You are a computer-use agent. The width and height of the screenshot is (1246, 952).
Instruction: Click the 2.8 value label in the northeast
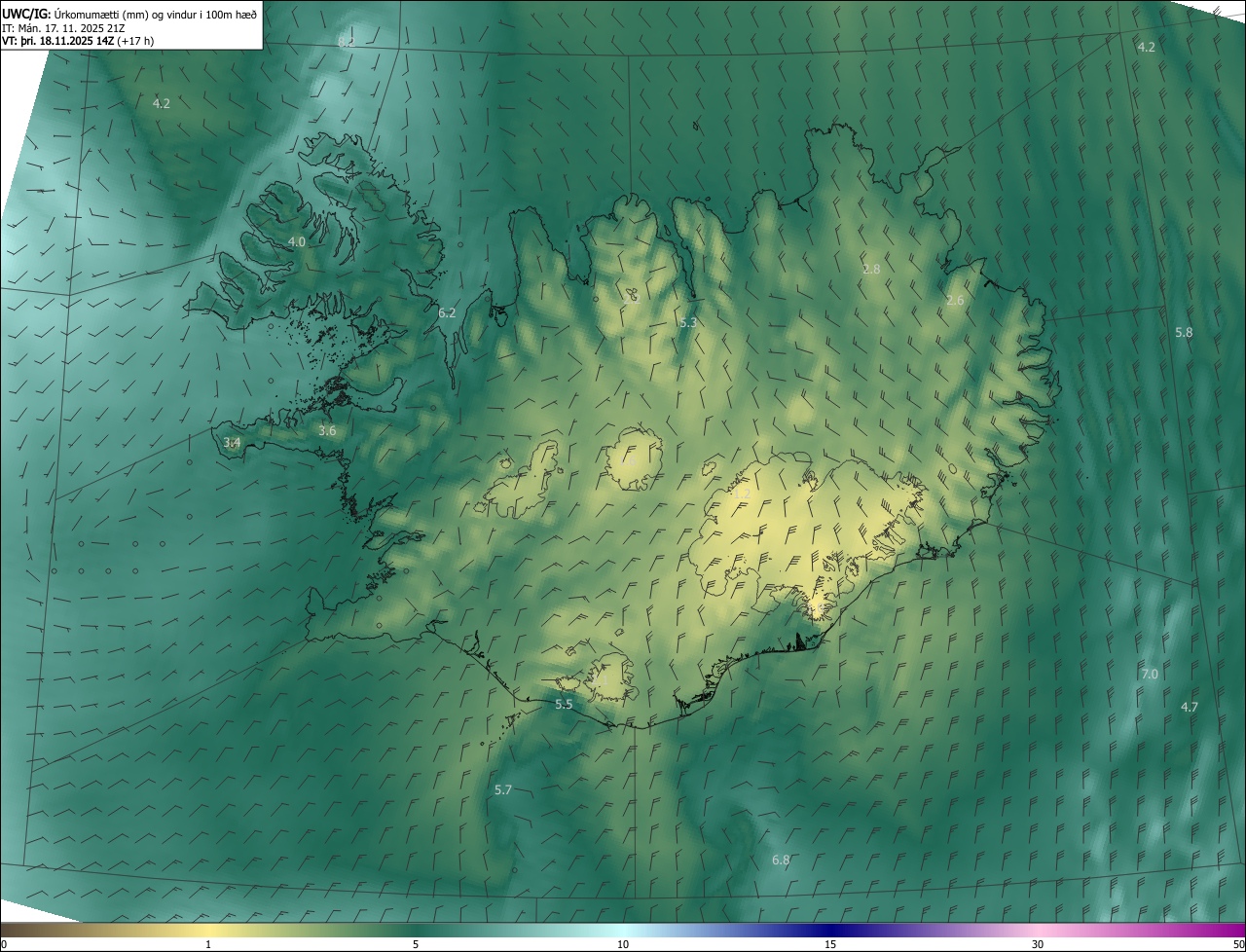[x=871, y=269]
